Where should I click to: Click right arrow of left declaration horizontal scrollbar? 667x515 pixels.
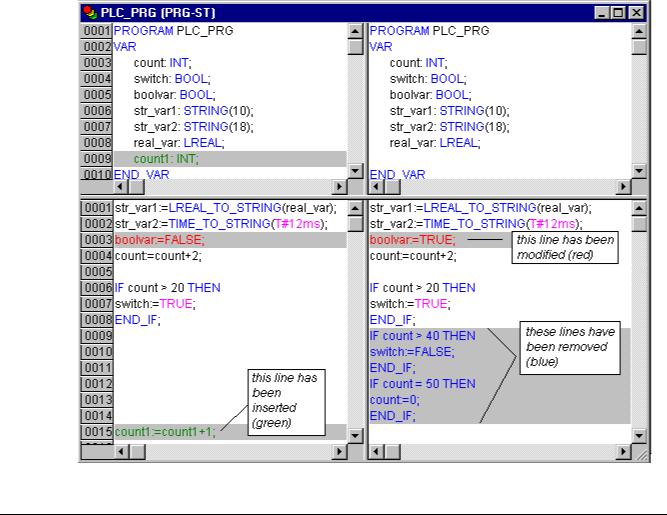click(339, 186)
